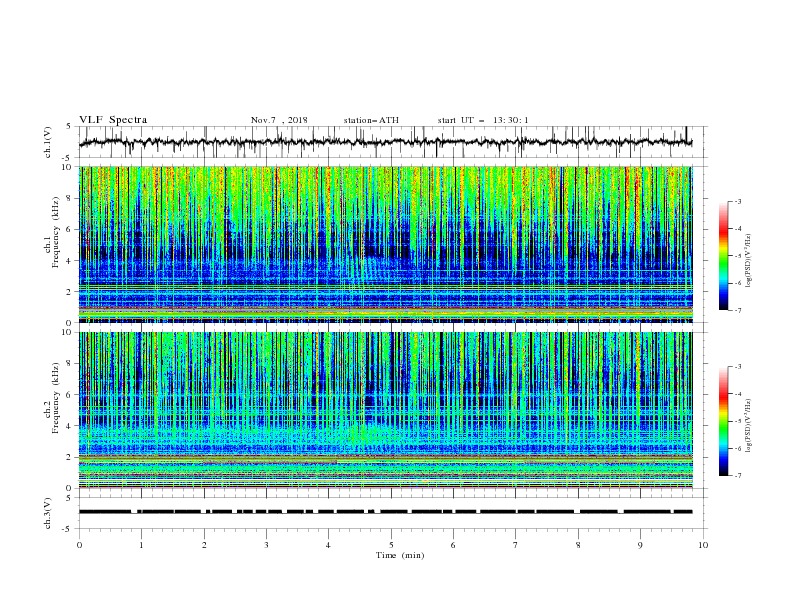Viewport: 792px width, 612px height.
Task: Click the time axis tick "3"
Action: pos(266,545)
